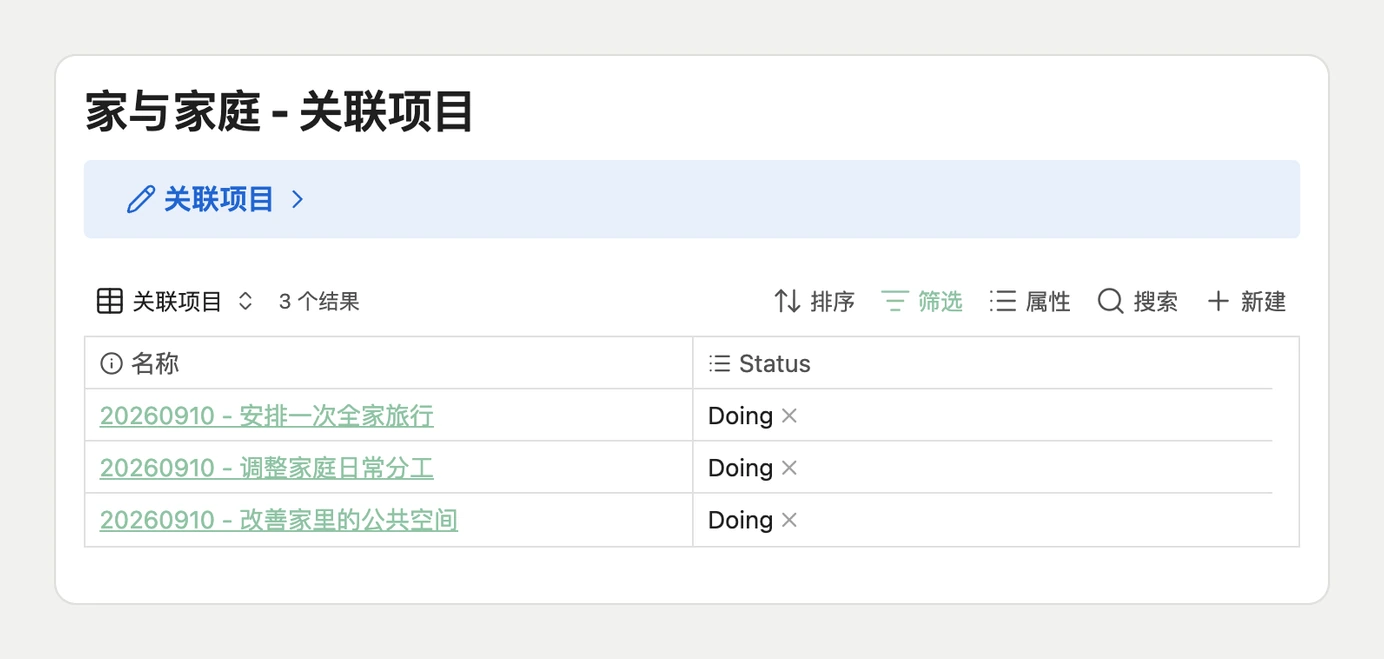This screenshot has height=659, width=1384.
Task: Click the table view icon next to 关联项目
Action: pyautogui.click(x=110, y=301)
